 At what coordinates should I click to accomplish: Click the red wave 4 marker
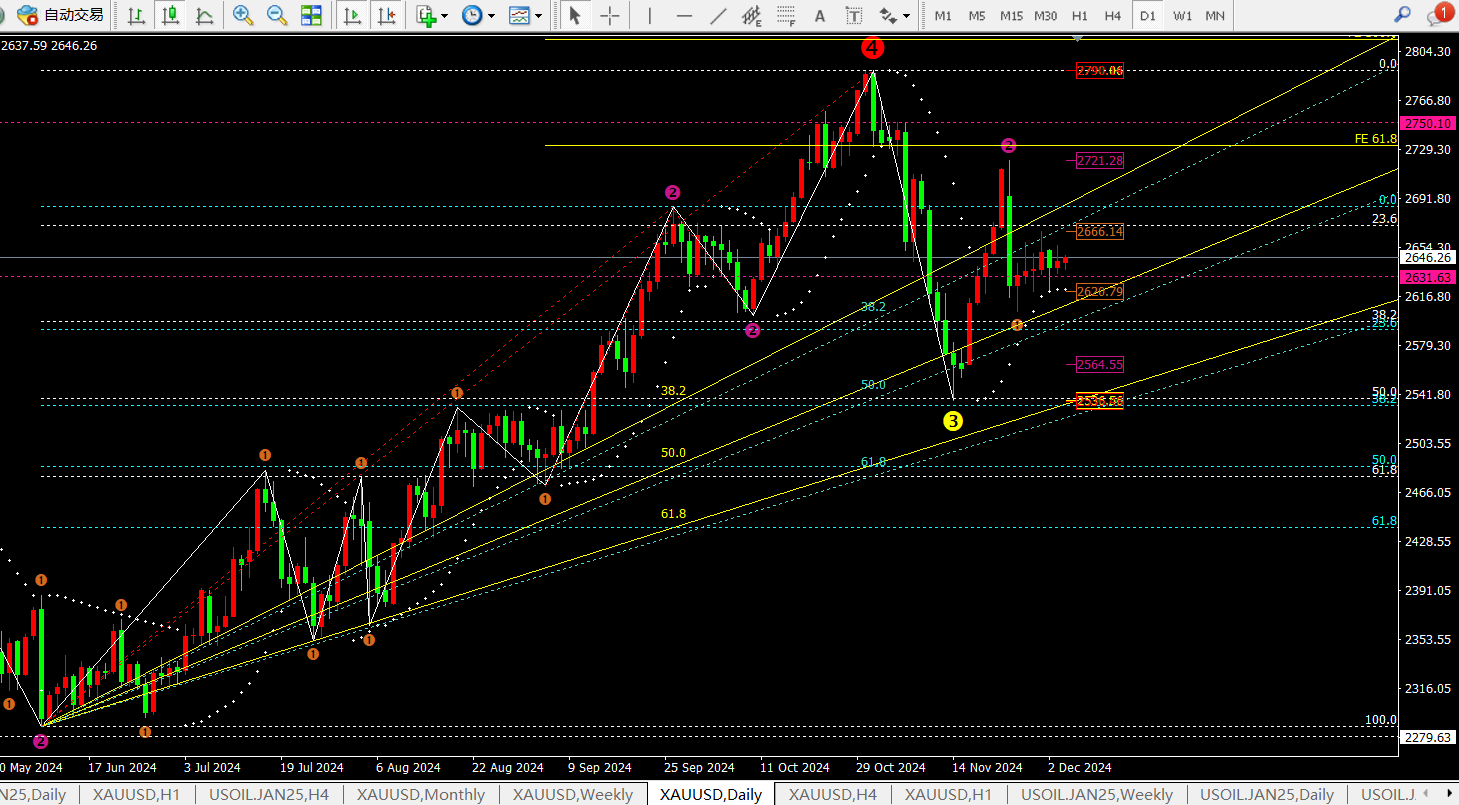(872, 48)
